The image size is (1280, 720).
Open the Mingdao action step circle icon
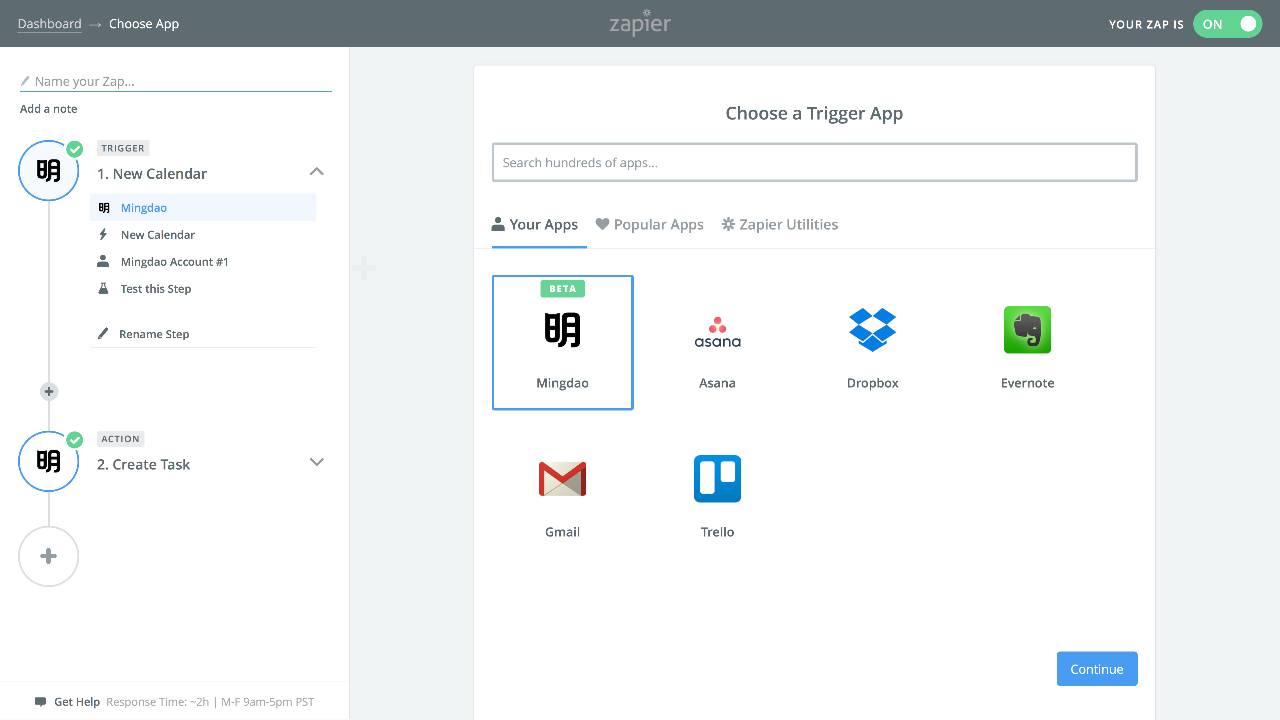[x=48, y=461]
